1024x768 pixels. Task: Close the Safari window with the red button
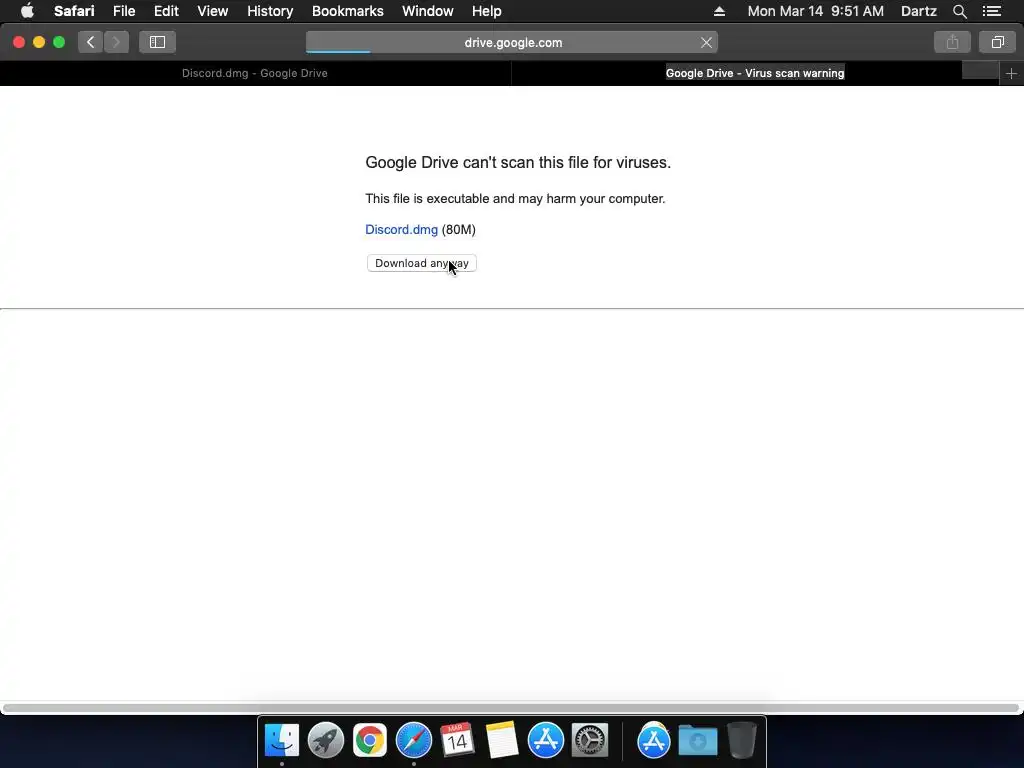click(19, 42)
